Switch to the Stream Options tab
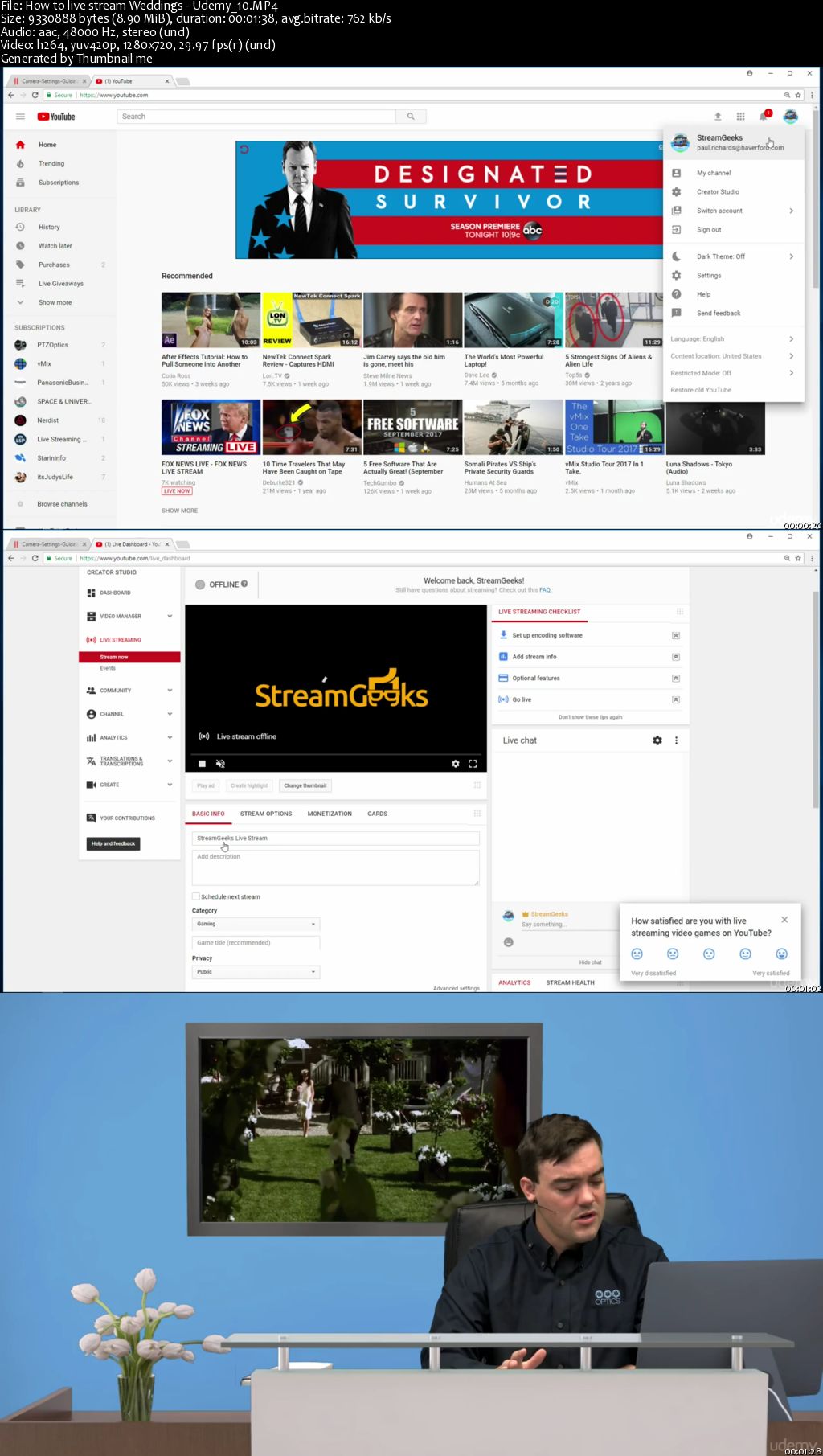Image resolution: width=823 pixels, height=1456 pixels. (x=266, y=814)
